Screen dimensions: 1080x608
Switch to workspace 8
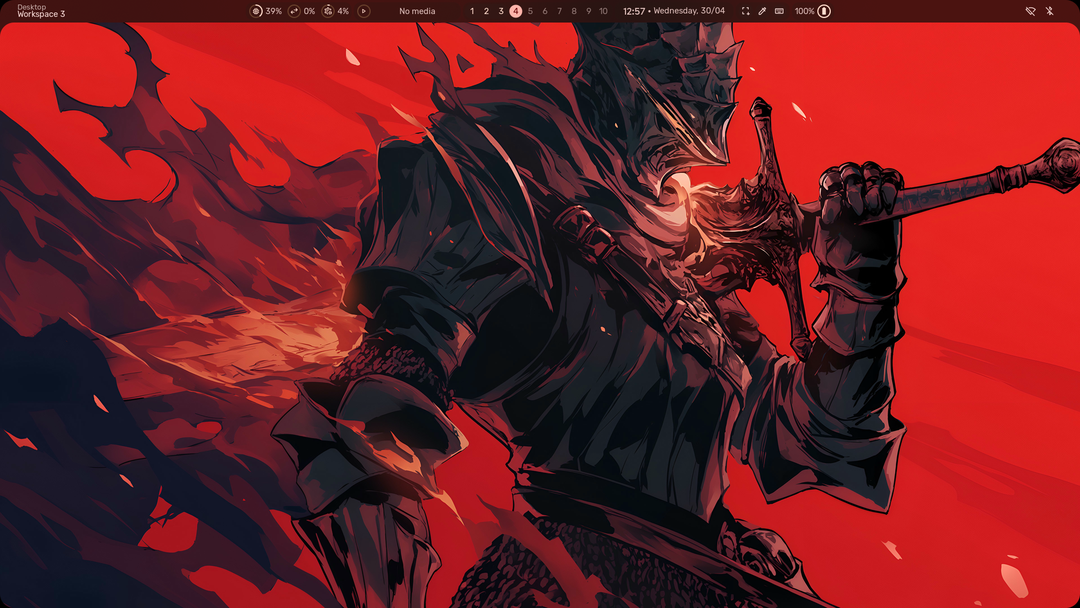(574, 11)
